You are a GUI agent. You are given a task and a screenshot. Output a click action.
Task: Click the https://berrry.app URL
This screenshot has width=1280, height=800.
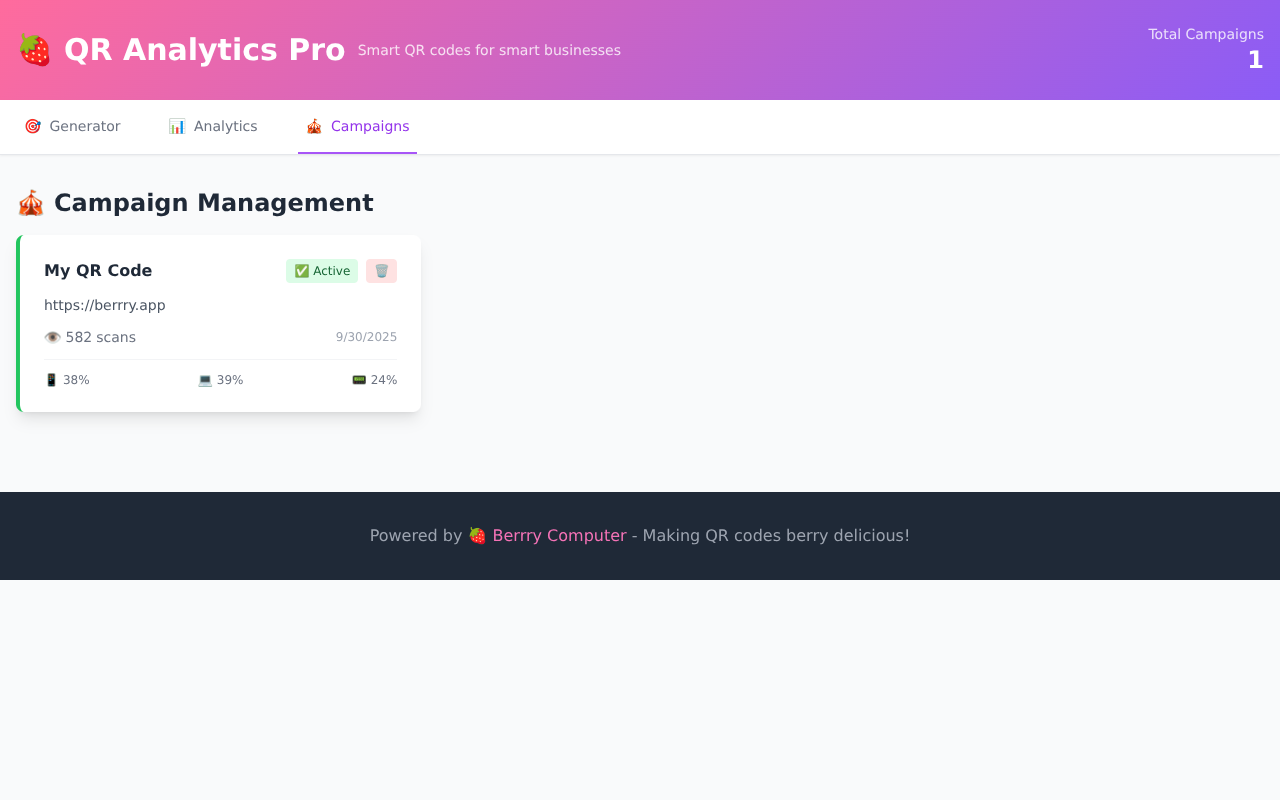coord(104,305)
